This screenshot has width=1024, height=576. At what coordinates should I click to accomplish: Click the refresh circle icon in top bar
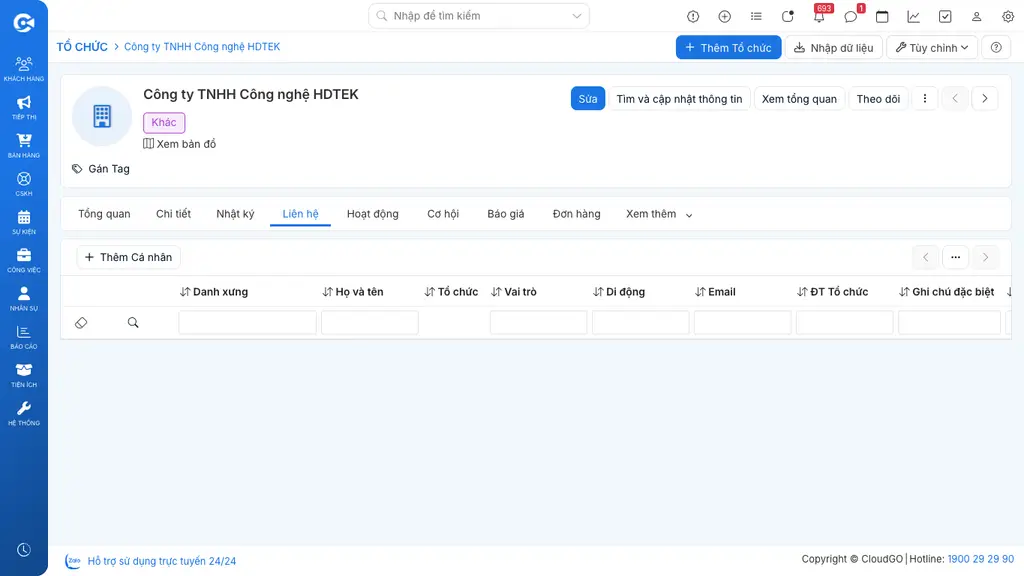click(x=788, y=16)
